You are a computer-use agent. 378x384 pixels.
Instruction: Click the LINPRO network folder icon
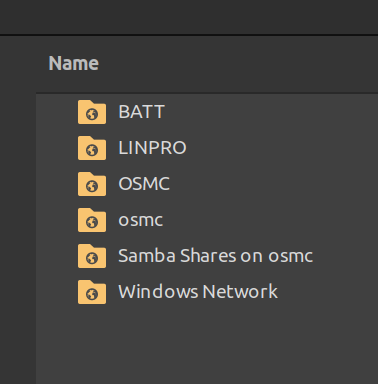point(92,148)
